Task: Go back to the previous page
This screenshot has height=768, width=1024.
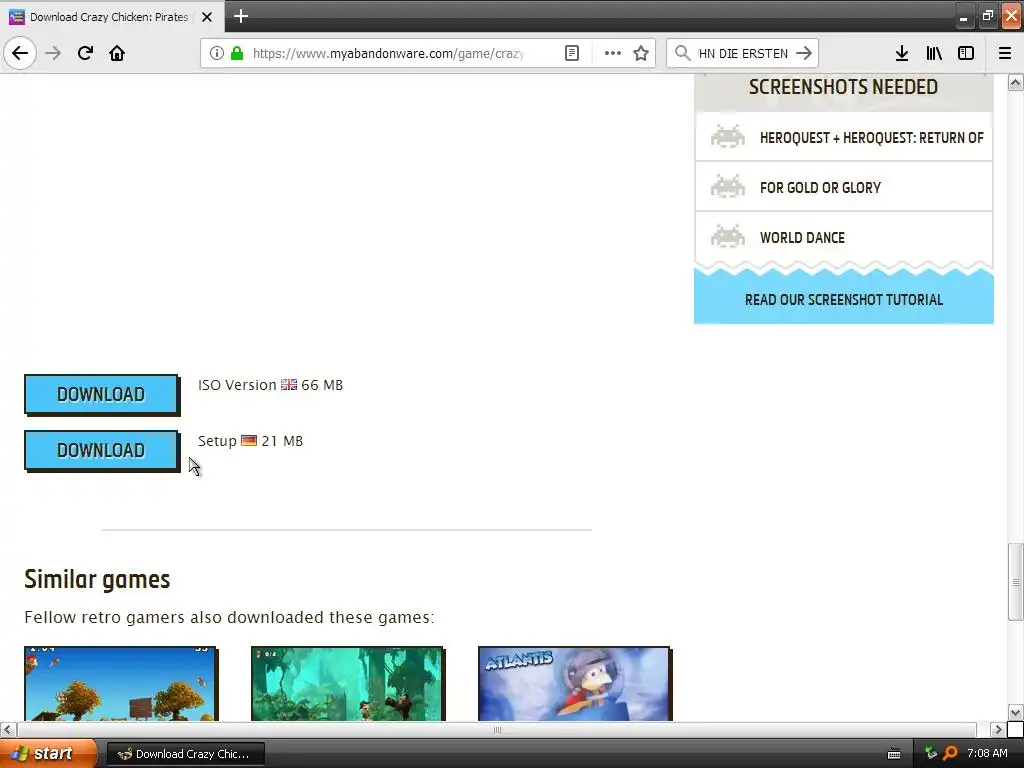Action: [x=20, y=53]
